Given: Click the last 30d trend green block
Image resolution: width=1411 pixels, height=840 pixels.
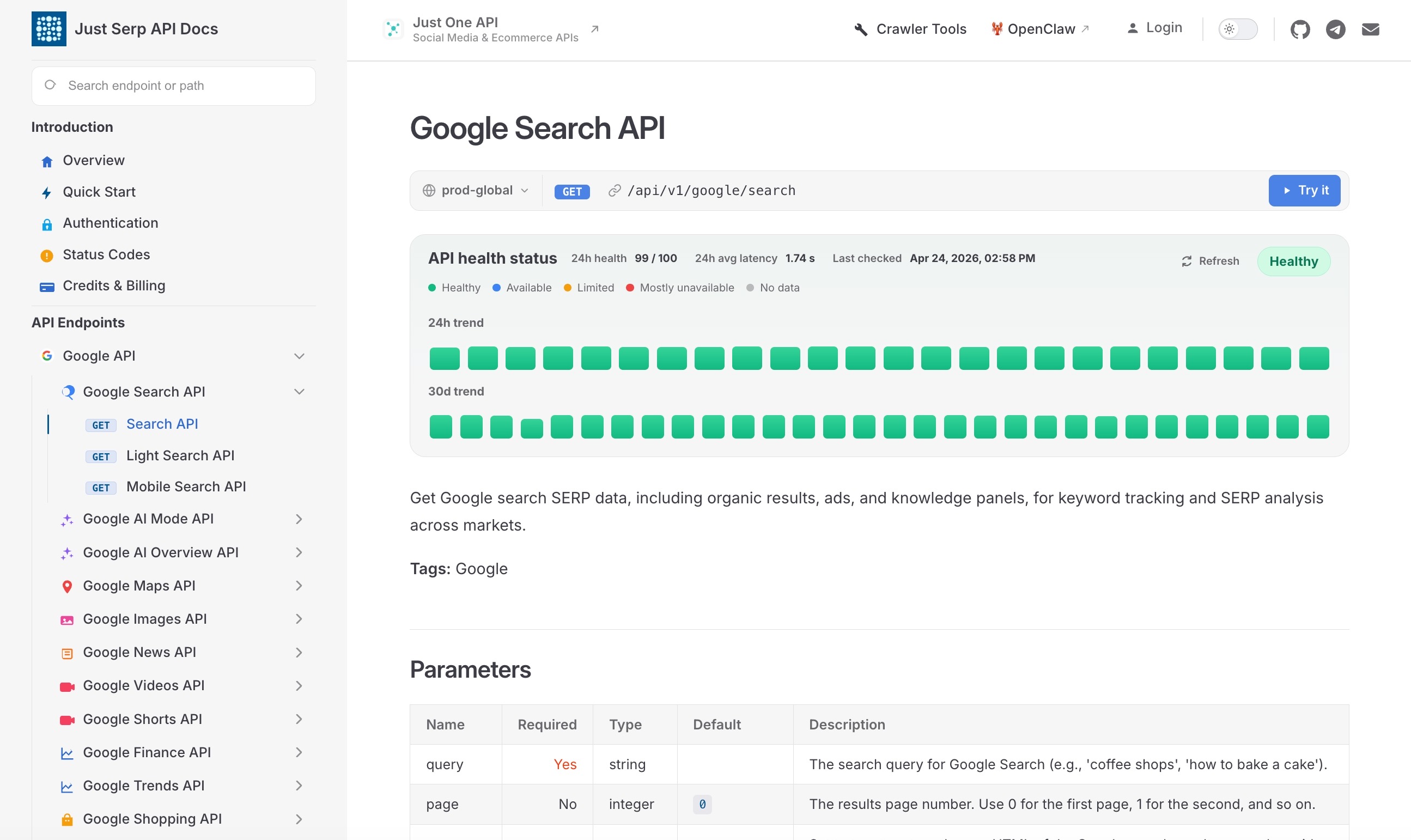Looking at the screenshot, I should coord(1318,428).
